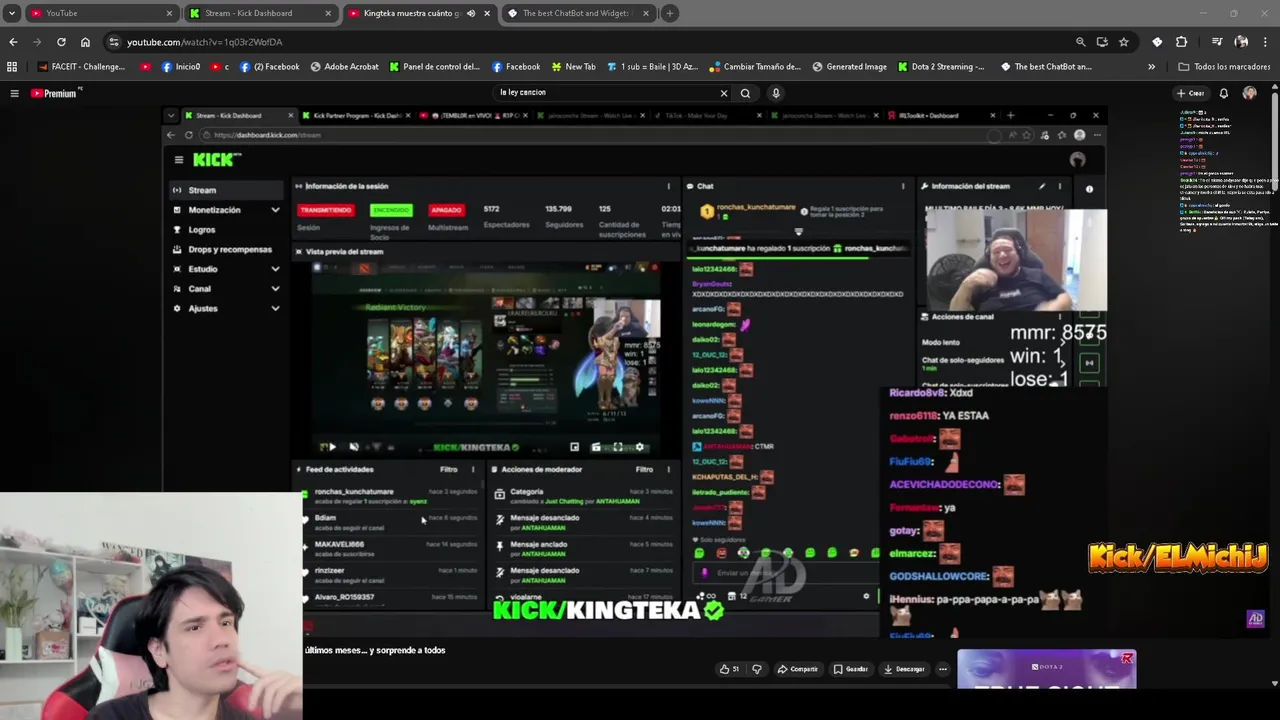This screenshot has height=720, width=1280.
Task: Open the Chrome home page
Action: point(85,42)
